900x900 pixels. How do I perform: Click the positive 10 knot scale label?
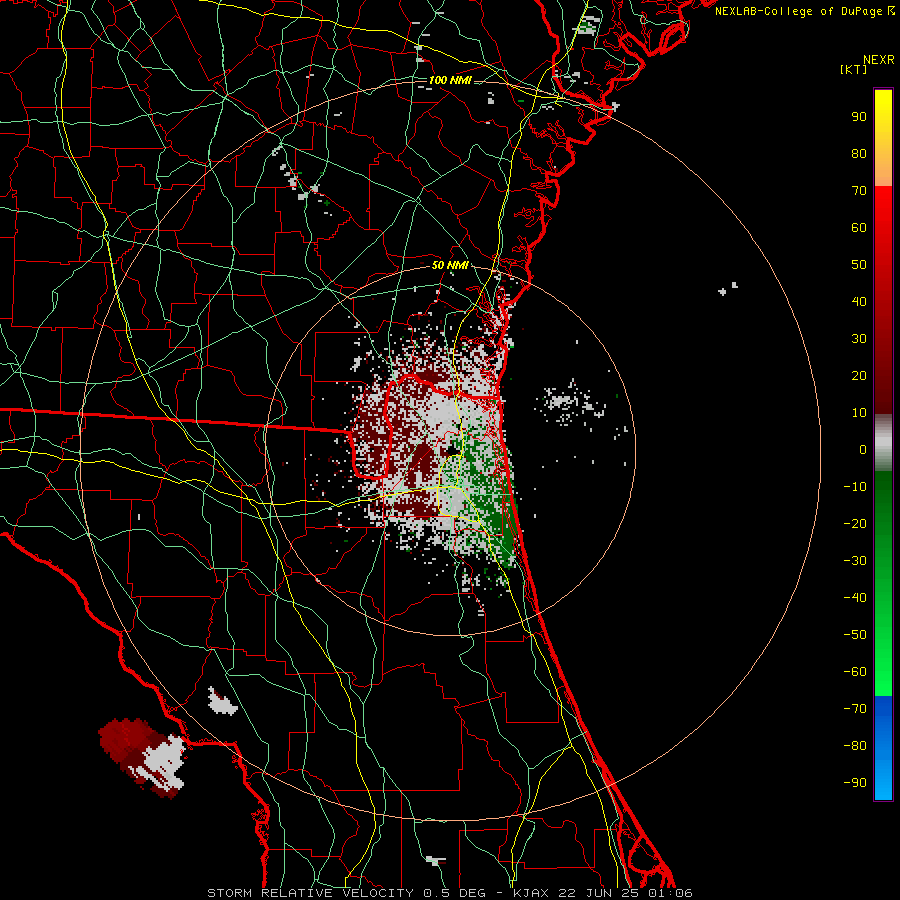point(859,413)
